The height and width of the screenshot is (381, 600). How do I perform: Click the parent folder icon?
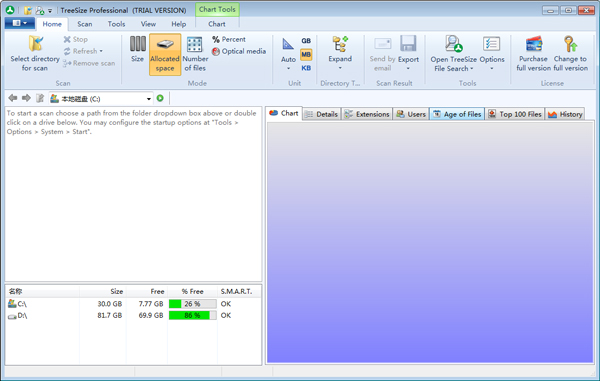[40, 98]
